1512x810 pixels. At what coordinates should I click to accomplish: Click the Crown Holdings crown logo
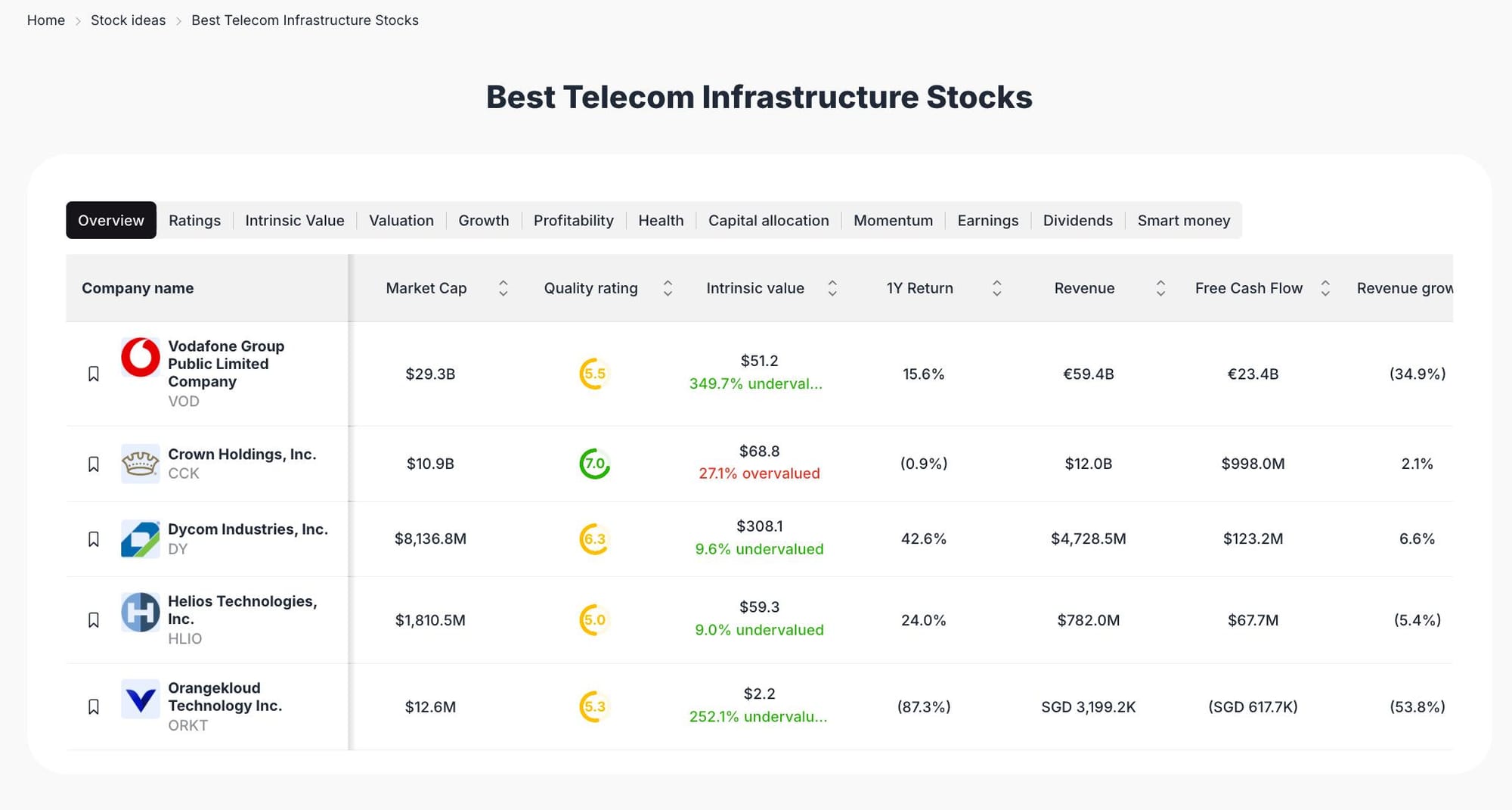[141, 464]
